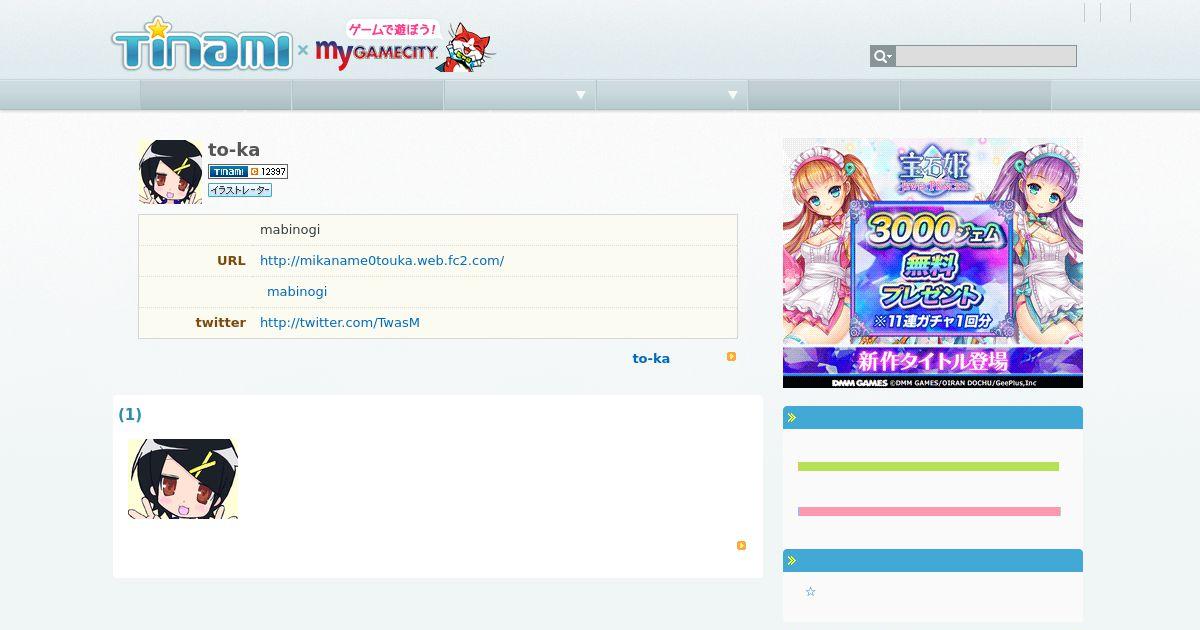Open the search options magnifier dropdown
Viewport: 1200px width, 630px height.
[882, 56]
